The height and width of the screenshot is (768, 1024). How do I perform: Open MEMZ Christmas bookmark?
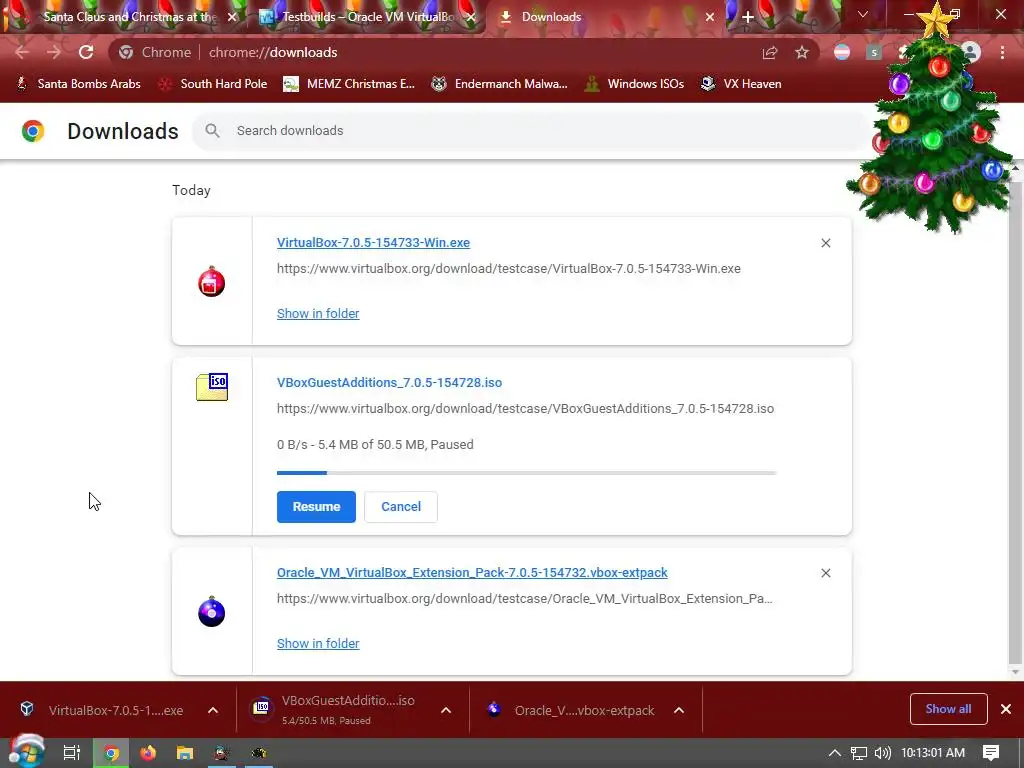click(349, 84)
